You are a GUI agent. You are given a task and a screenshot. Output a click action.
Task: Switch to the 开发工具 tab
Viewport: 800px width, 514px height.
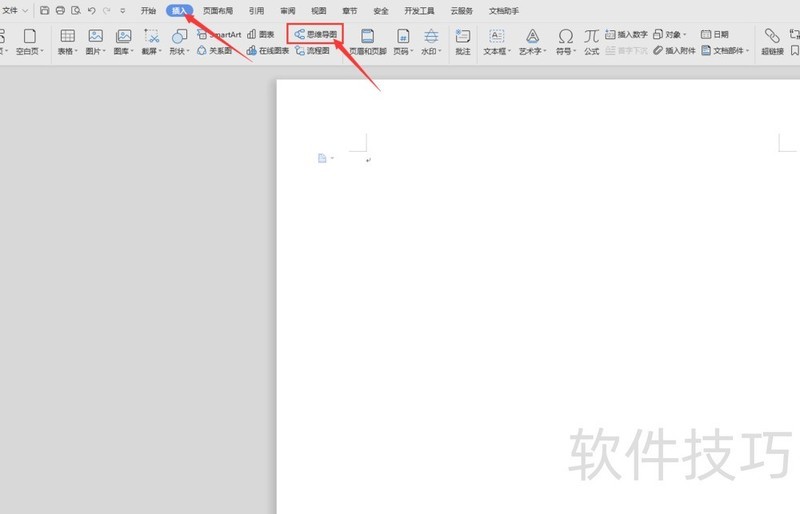coord(419,11)
